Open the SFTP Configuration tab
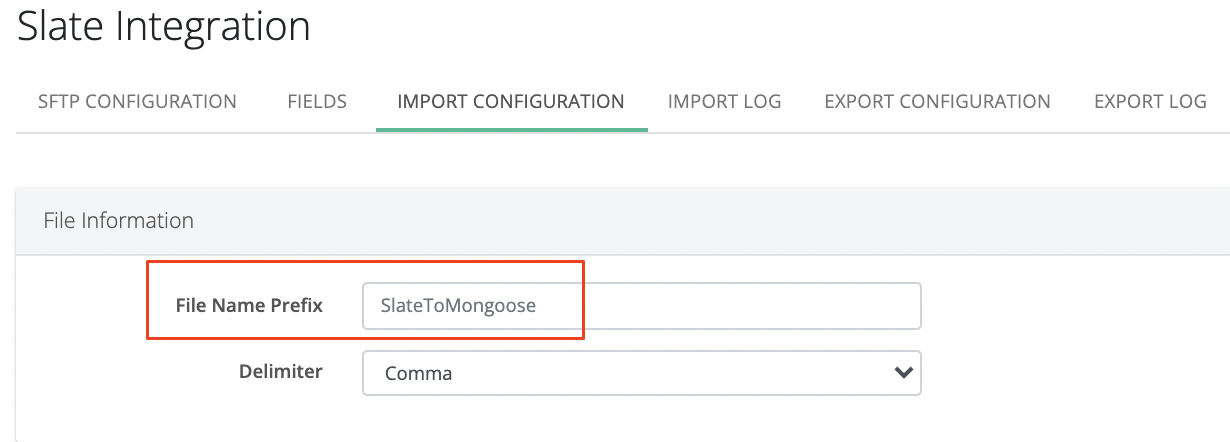1230x442 pixels. 137,101
